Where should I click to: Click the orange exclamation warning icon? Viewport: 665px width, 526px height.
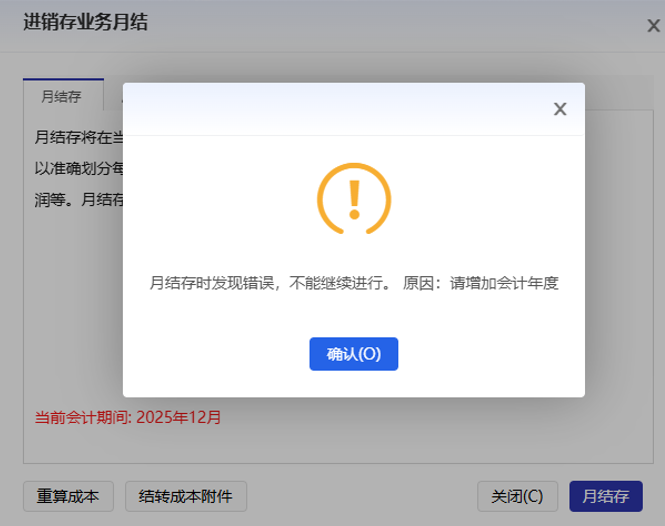click(x=353, y=199)
